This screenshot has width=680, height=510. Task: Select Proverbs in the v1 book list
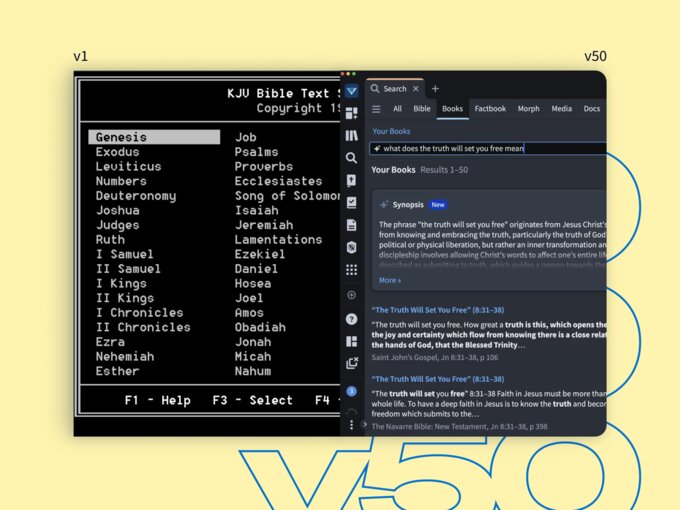tap(264, 167)
